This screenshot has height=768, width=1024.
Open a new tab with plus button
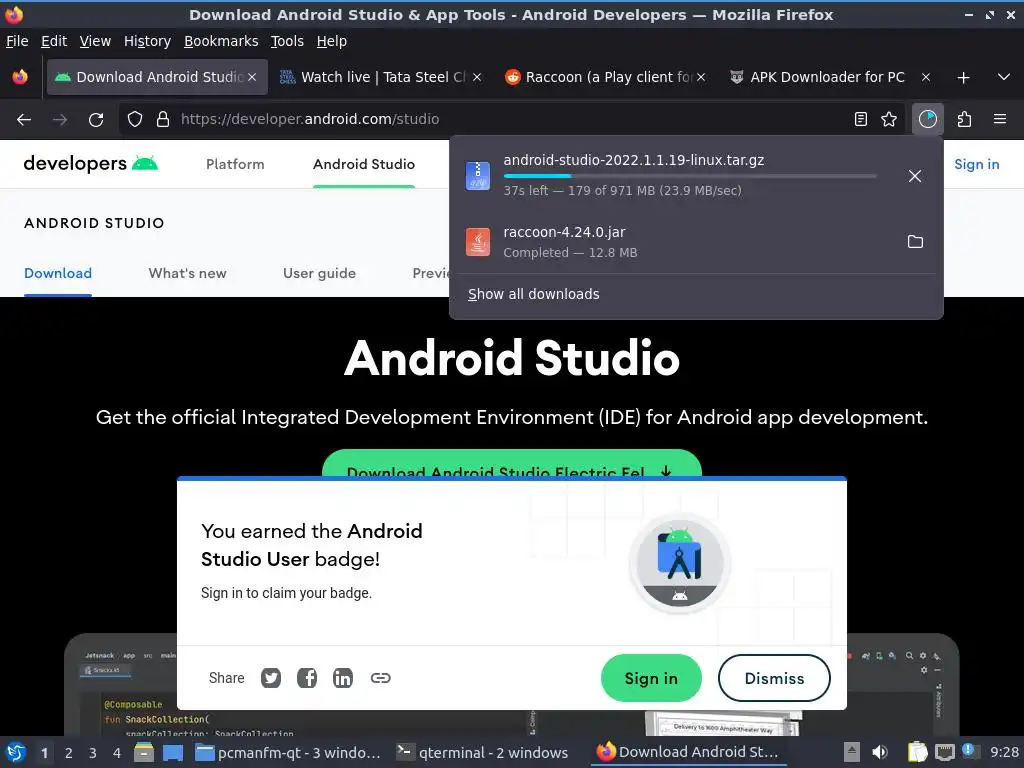tap(963, 78)
